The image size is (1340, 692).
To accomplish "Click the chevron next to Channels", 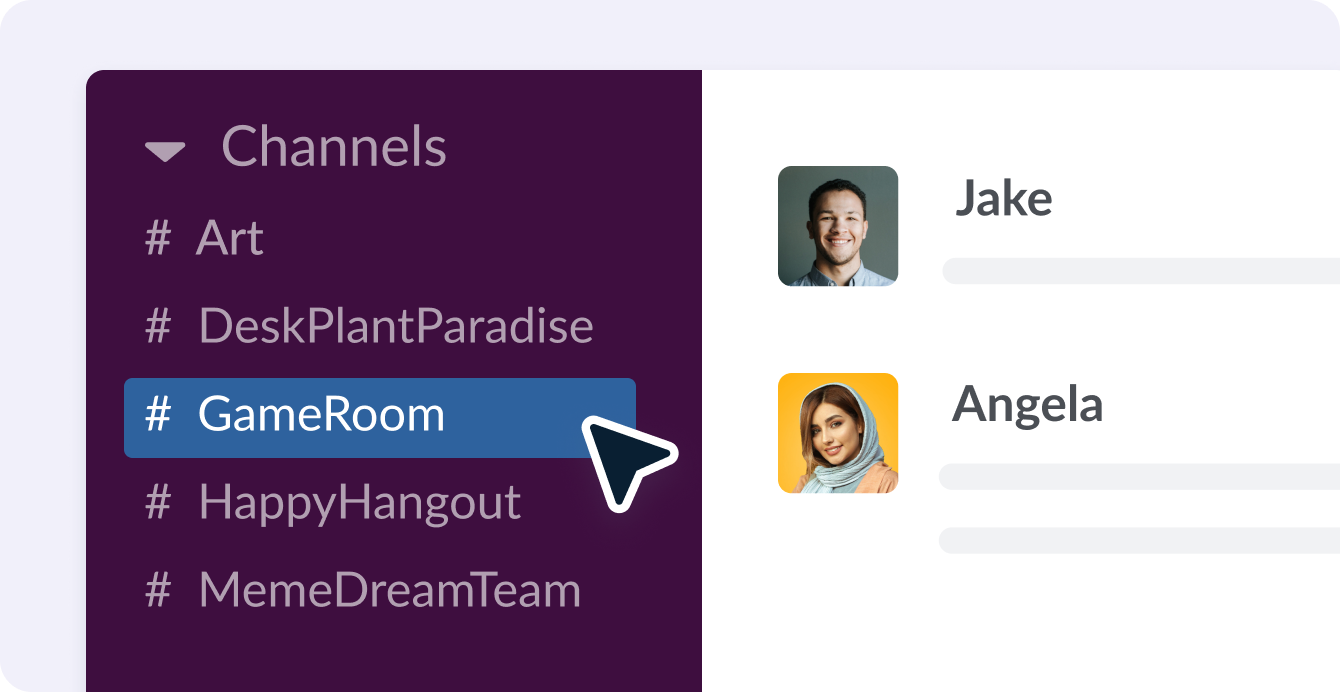I will coord(163,150).
